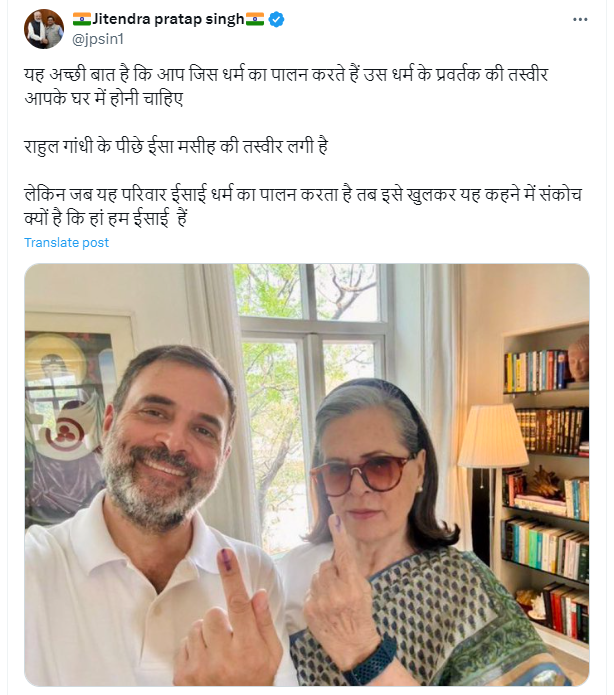Click the flag emoji before the name
Viewport: 614px width, 695px height.
pyautogui.click(x=81, y=19)
